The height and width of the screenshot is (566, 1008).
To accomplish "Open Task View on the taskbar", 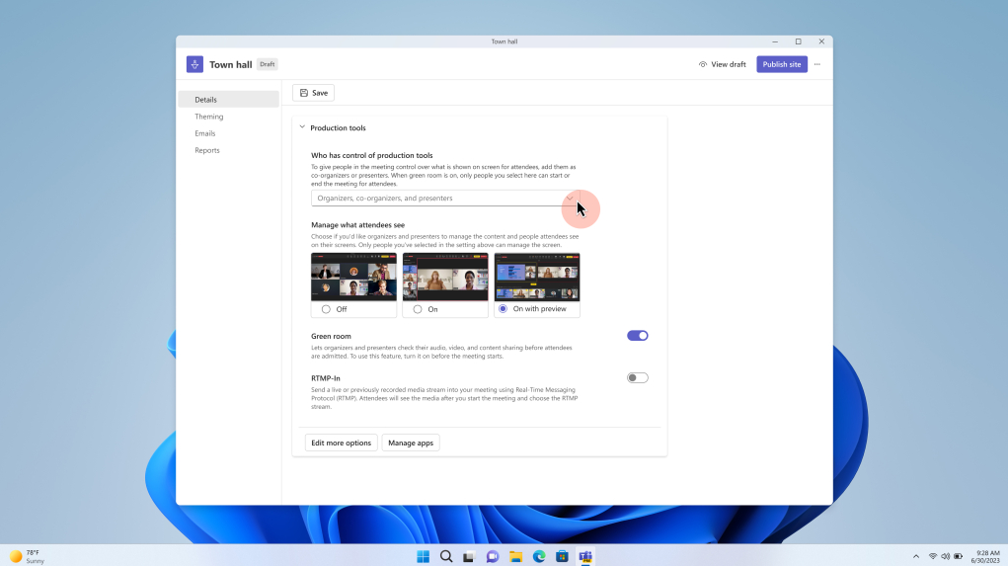I will (469, 556).
